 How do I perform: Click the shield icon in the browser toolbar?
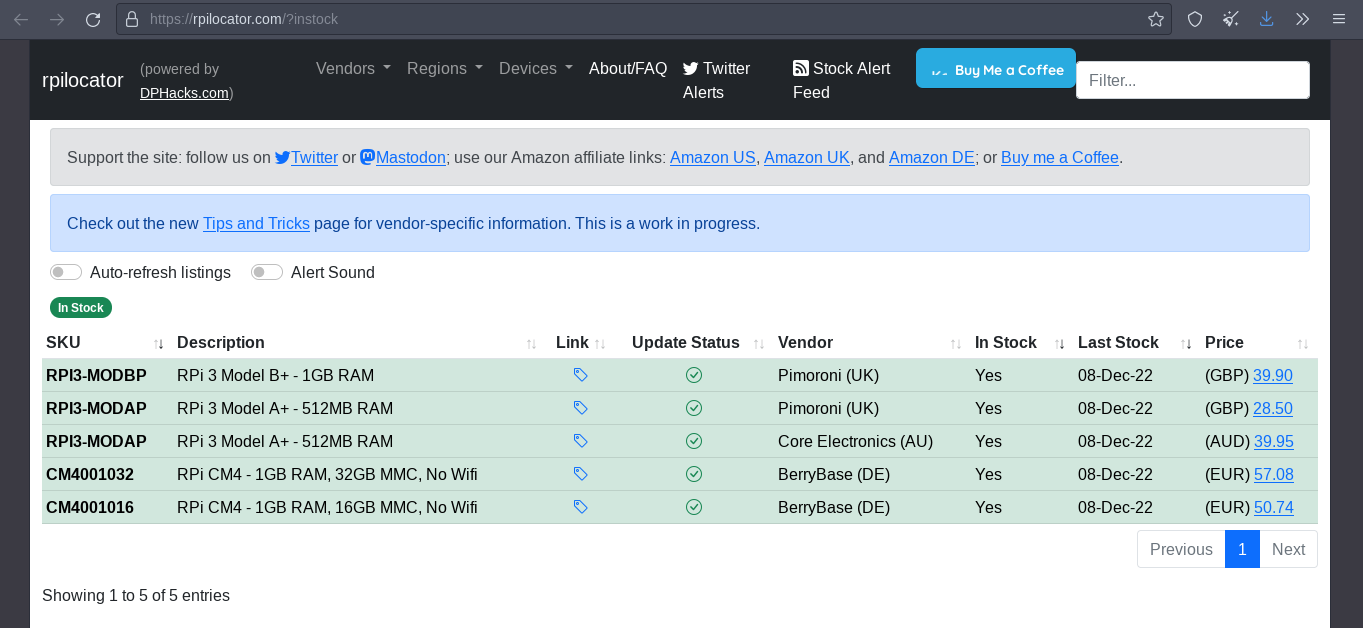tap(1195, 19)
